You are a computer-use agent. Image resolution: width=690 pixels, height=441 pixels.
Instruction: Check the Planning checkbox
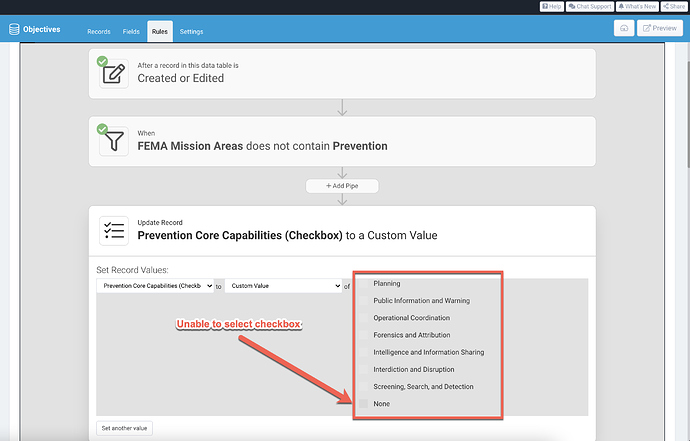click(363, 283)
